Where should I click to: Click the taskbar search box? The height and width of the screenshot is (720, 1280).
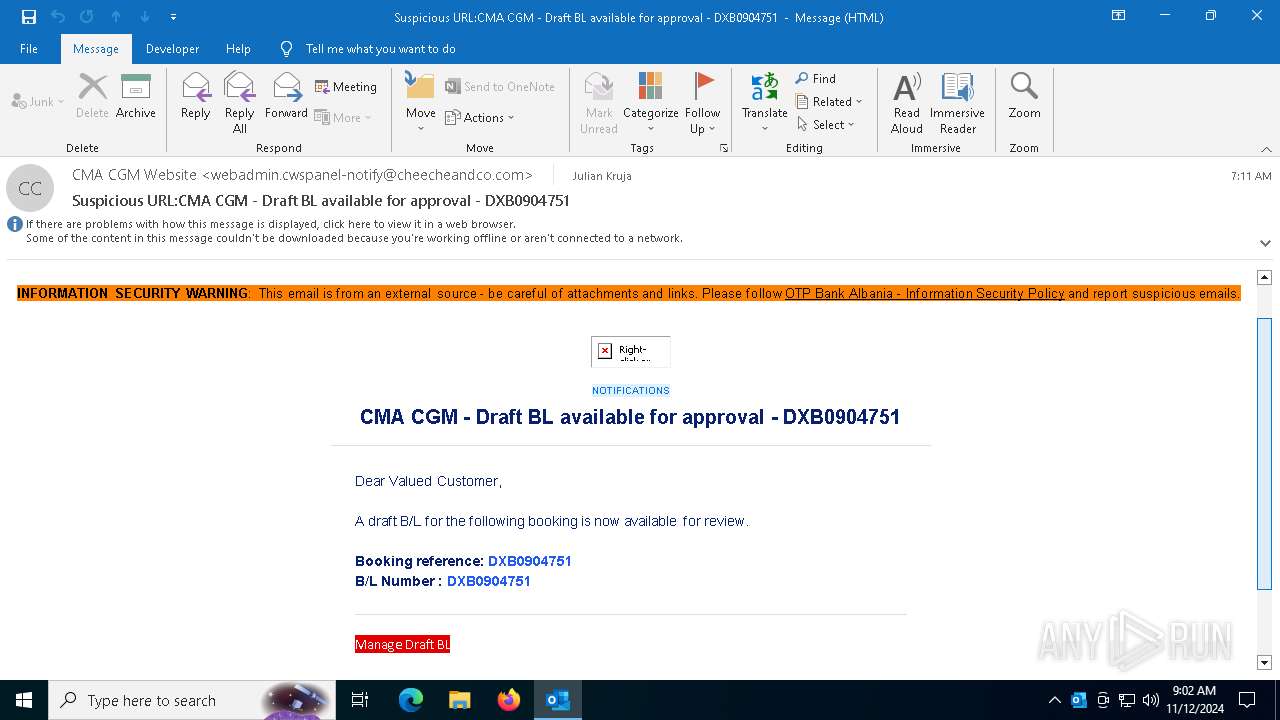point(192,700)
